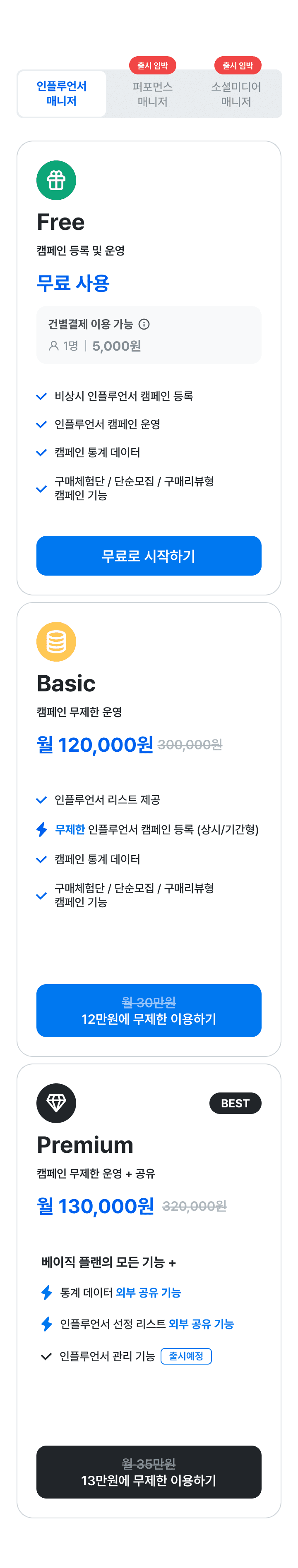Click the person icon next to 1명
298x1568 pixels.
tap(54, 346)
